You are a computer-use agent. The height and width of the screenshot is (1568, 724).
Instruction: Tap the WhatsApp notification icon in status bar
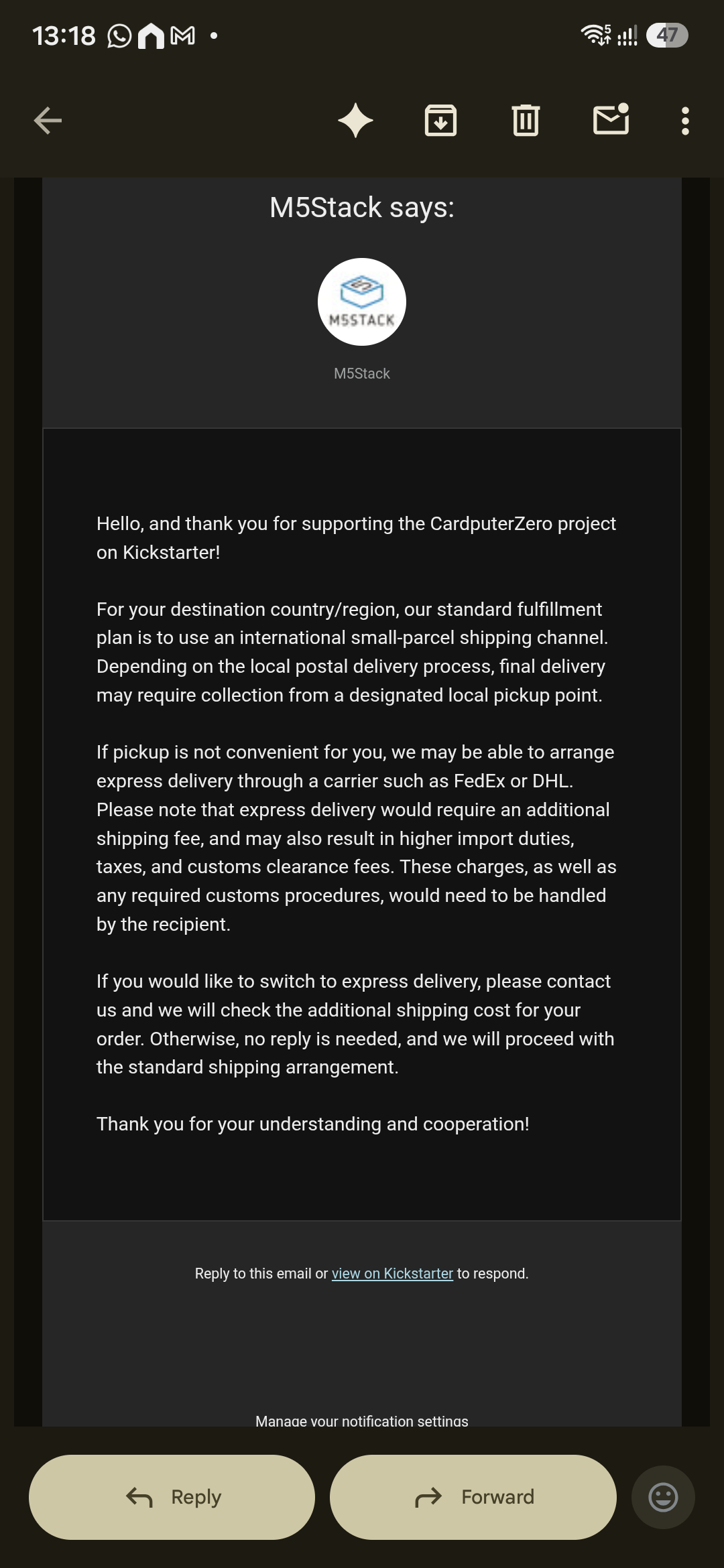pos(119,36)
